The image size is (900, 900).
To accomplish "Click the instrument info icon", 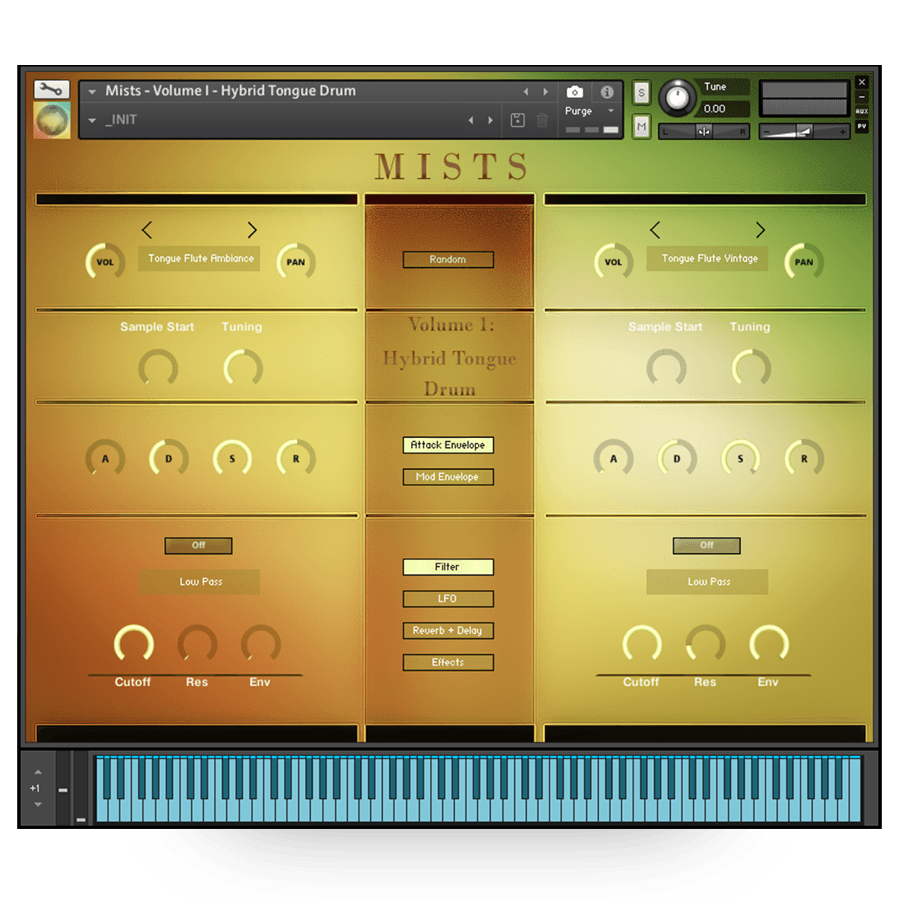I will tap(607, 92).
